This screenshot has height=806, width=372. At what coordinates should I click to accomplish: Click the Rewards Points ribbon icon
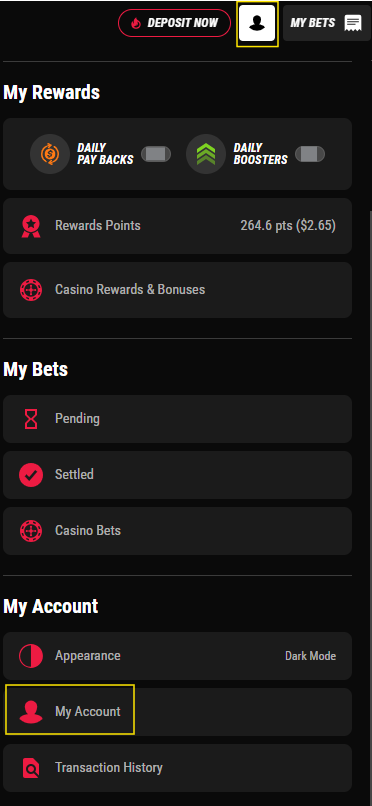pos(31,226)
